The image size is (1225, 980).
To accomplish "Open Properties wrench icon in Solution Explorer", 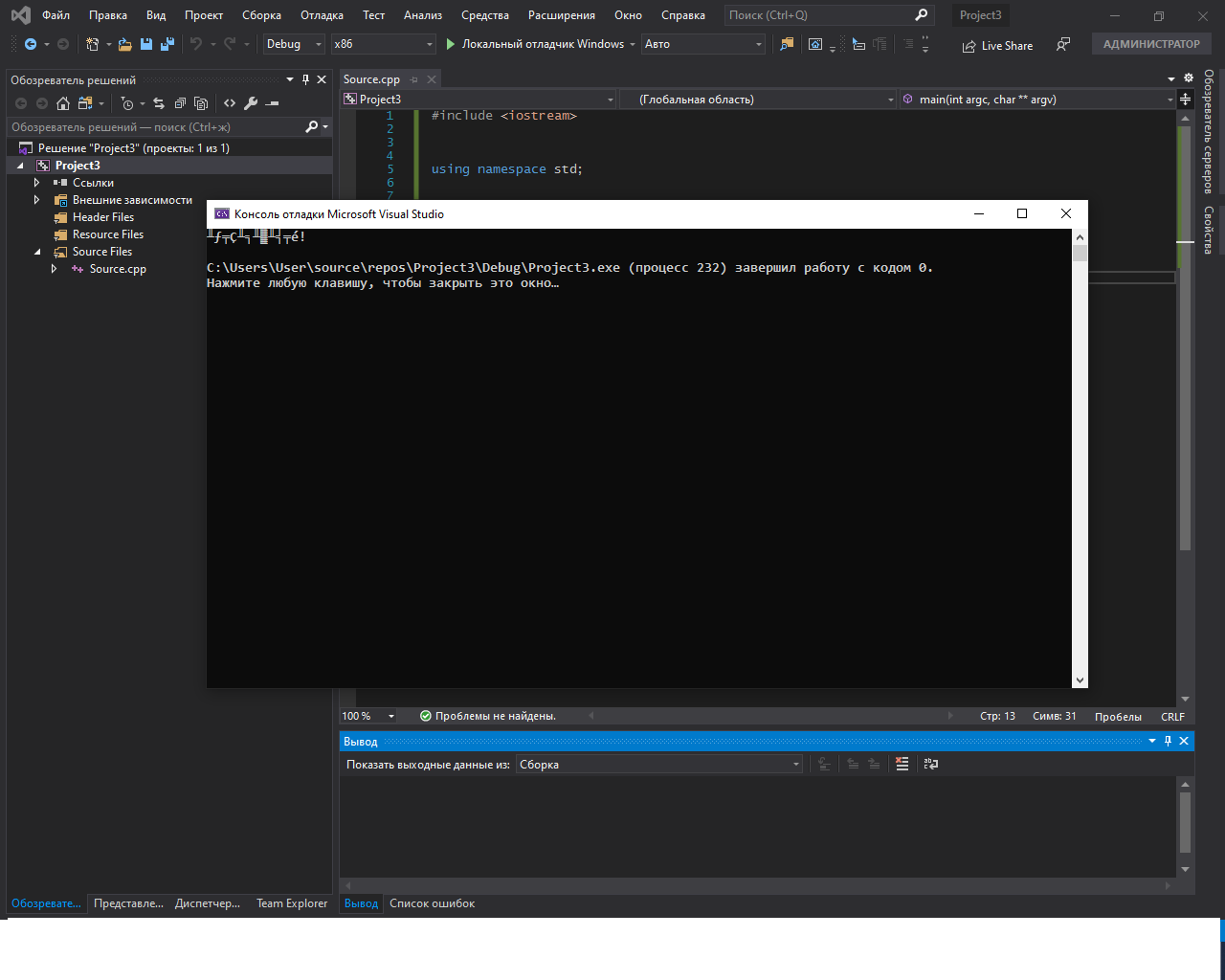I will click(251, 103).
